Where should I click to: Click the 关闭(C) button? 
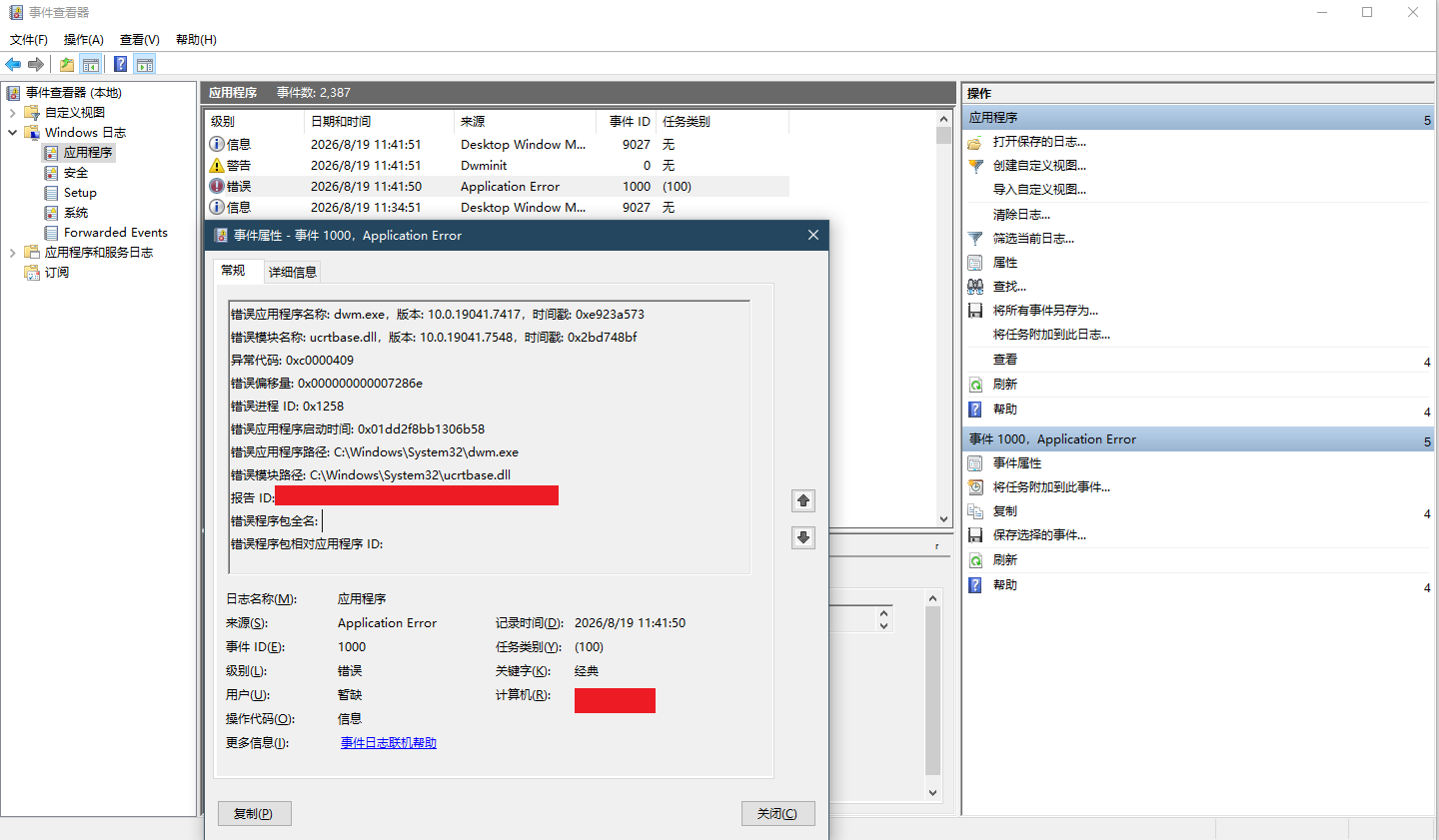pyautogui.click(x=777, y=814)
